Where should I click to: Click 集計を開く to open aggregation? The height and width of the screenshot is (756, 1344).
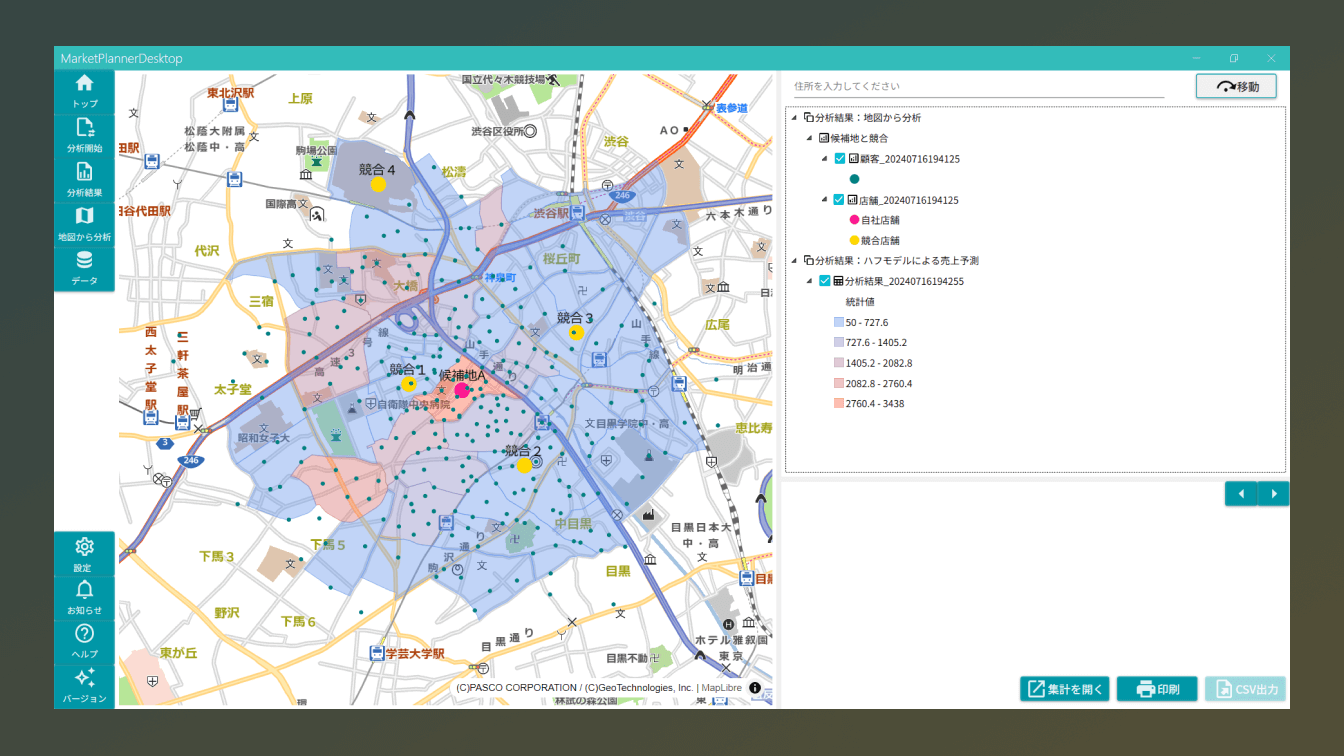[1065, 689]
